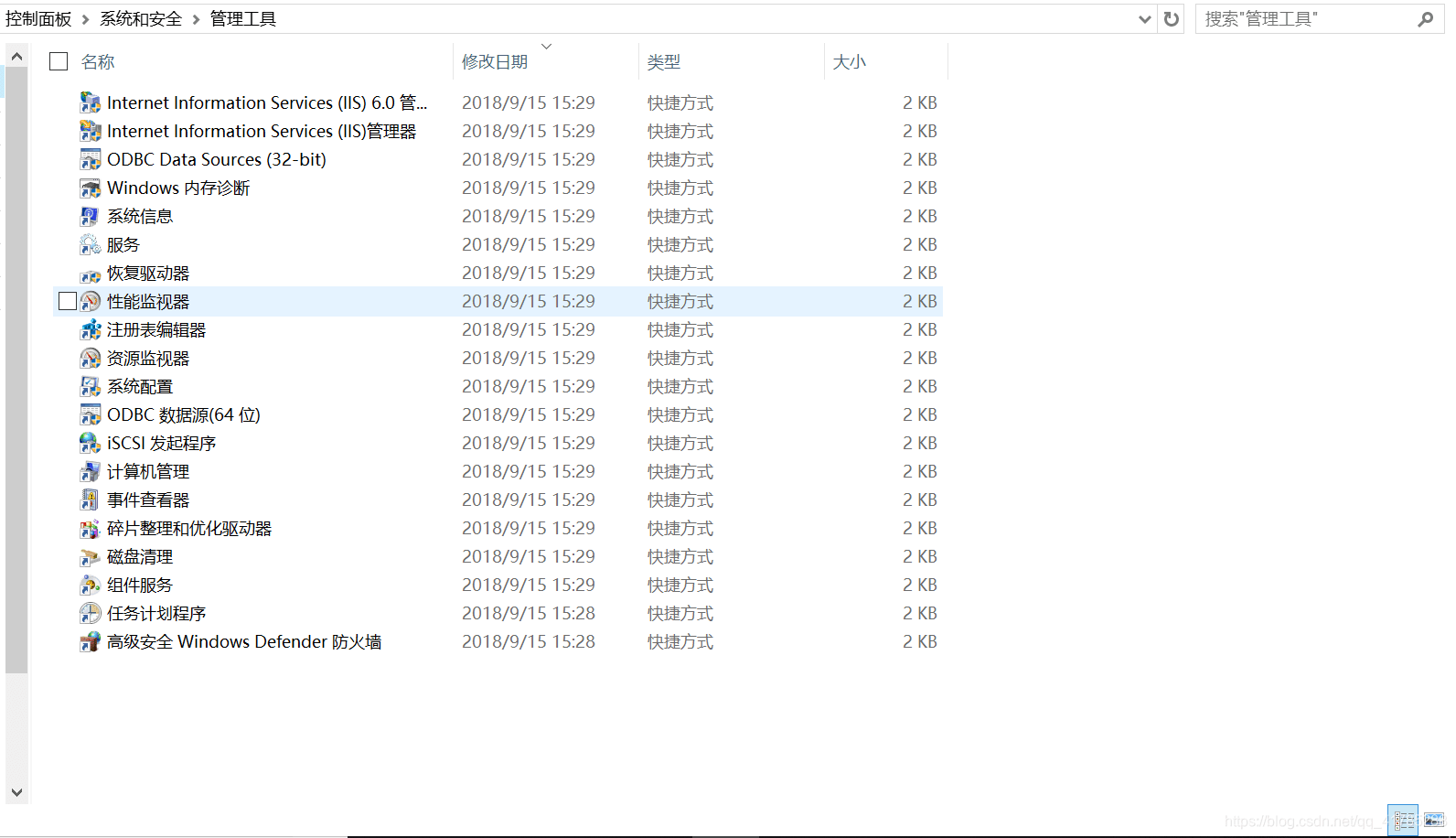
Task: Click the scroll down arrow of left scrollbar
Action: tap(16, 792)
